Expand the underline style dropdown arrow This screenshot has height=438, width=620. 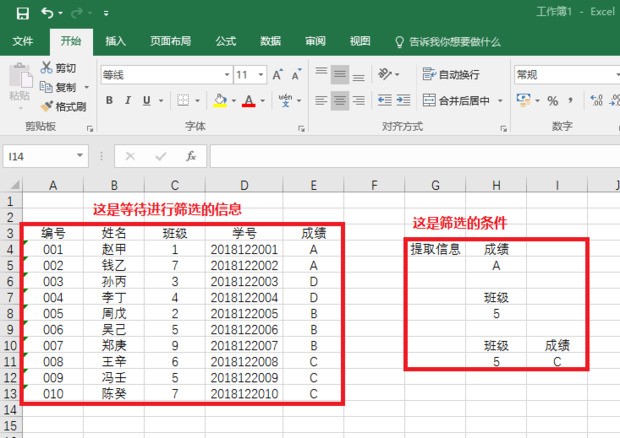click(161, 101)
